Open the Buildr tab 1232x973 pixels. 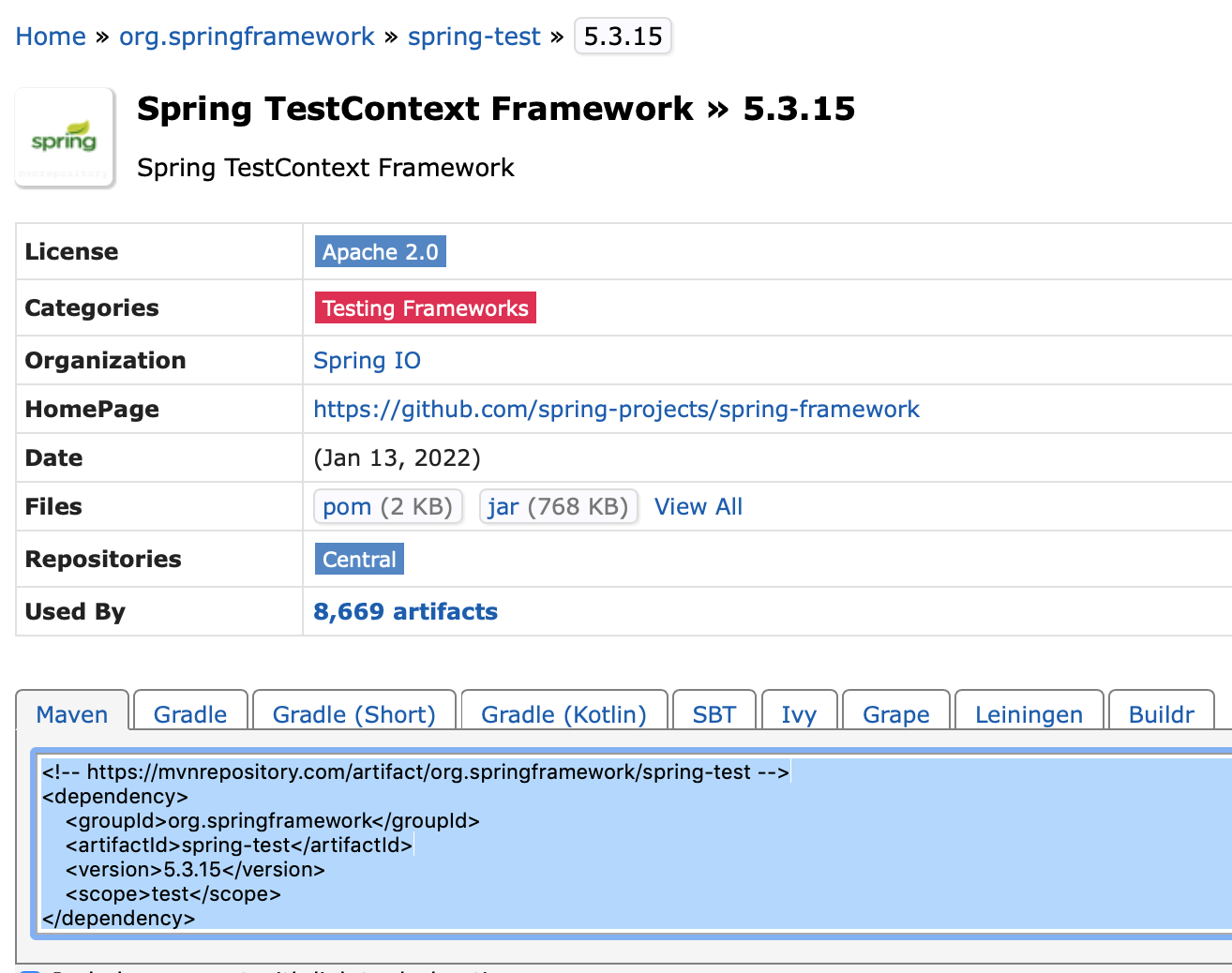click(x=1162, y=713)
